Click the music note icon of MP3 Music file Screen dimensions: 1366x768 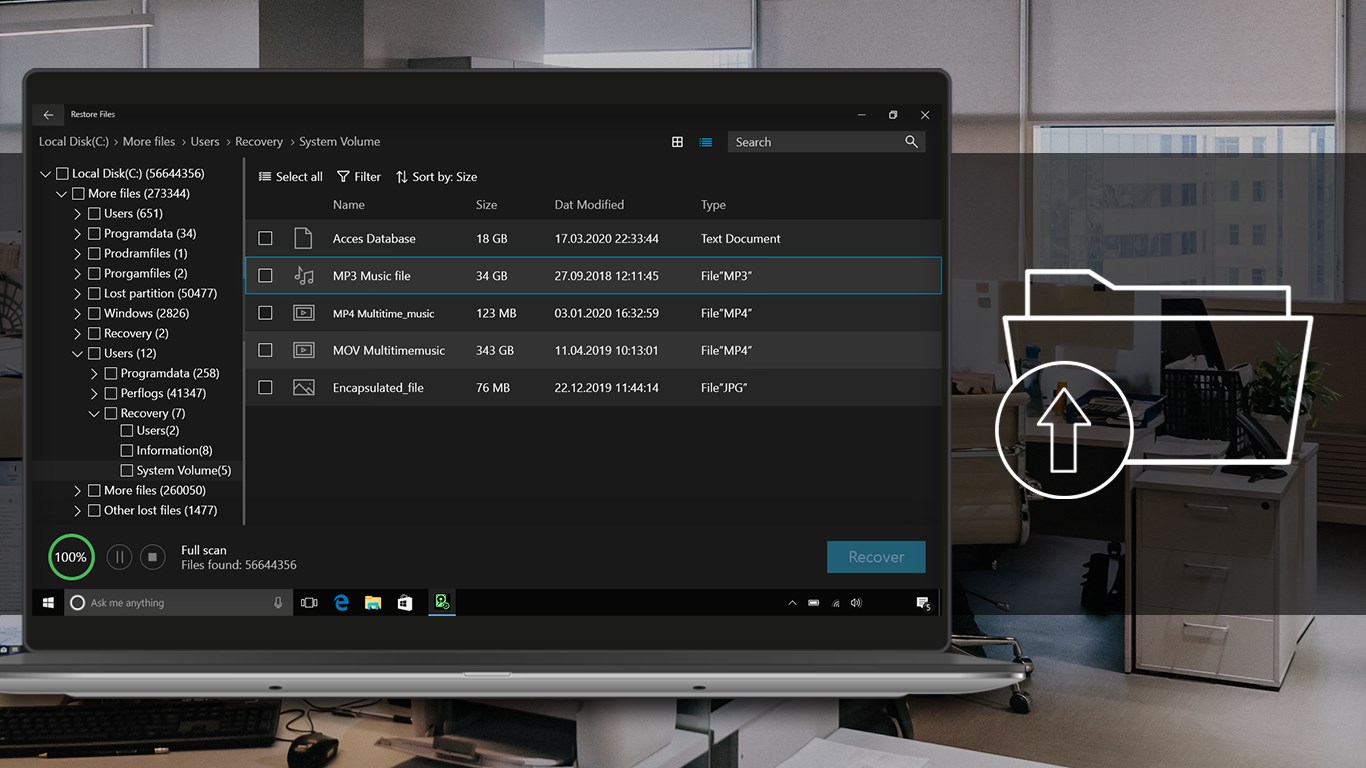304,275
